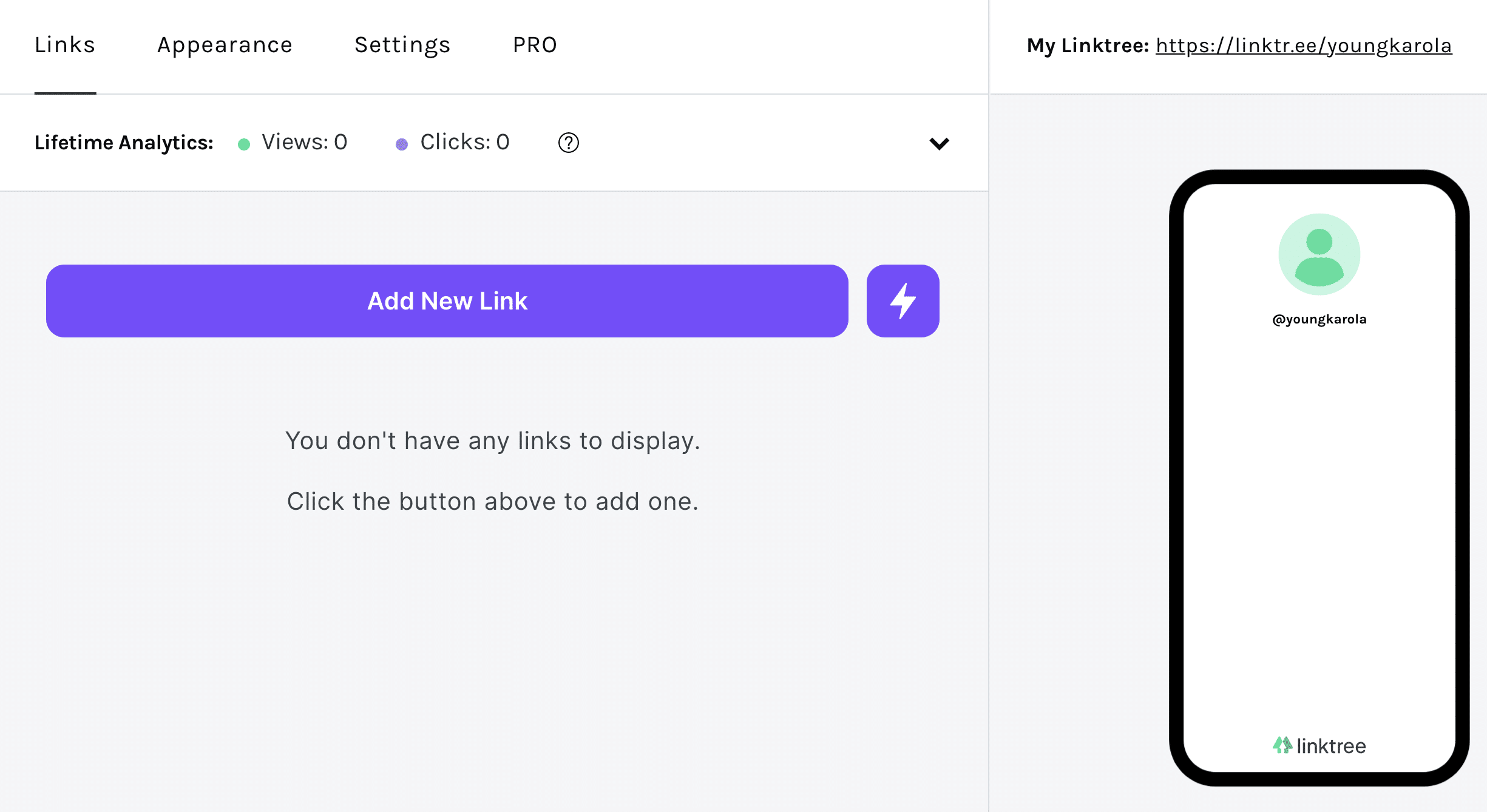Image resolution: width=1487 pixels, height=812 pixels.
Task: Click the lightning bolt quick add icon
Action: tap(902, 300)
